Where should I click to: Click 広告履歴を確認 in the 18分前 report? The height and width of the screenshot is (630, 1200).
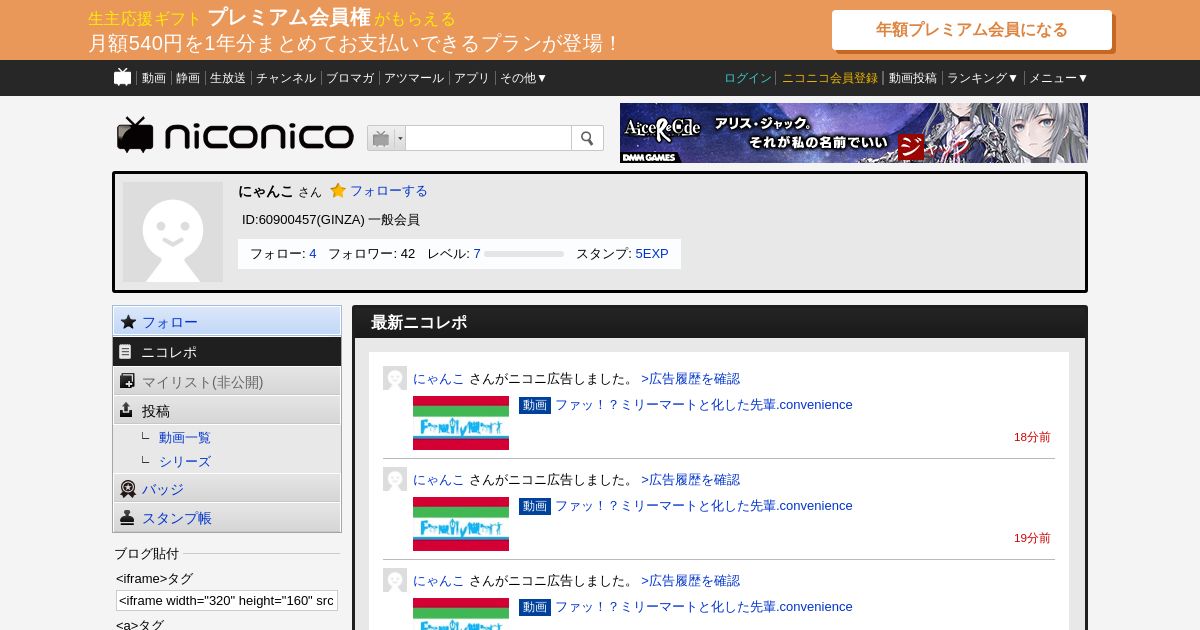[691, 379]
